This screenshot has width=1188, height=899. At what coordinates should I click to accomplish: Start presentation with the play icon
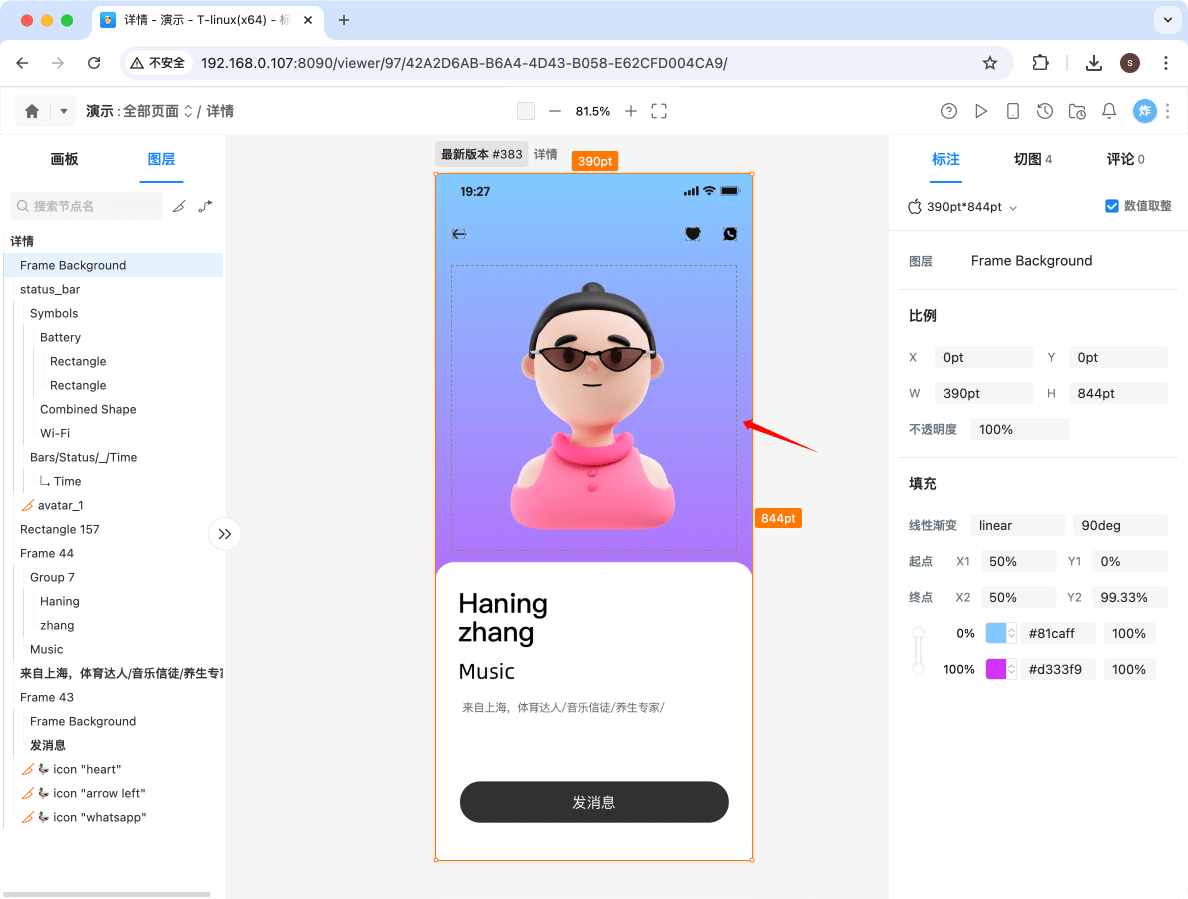981,111
